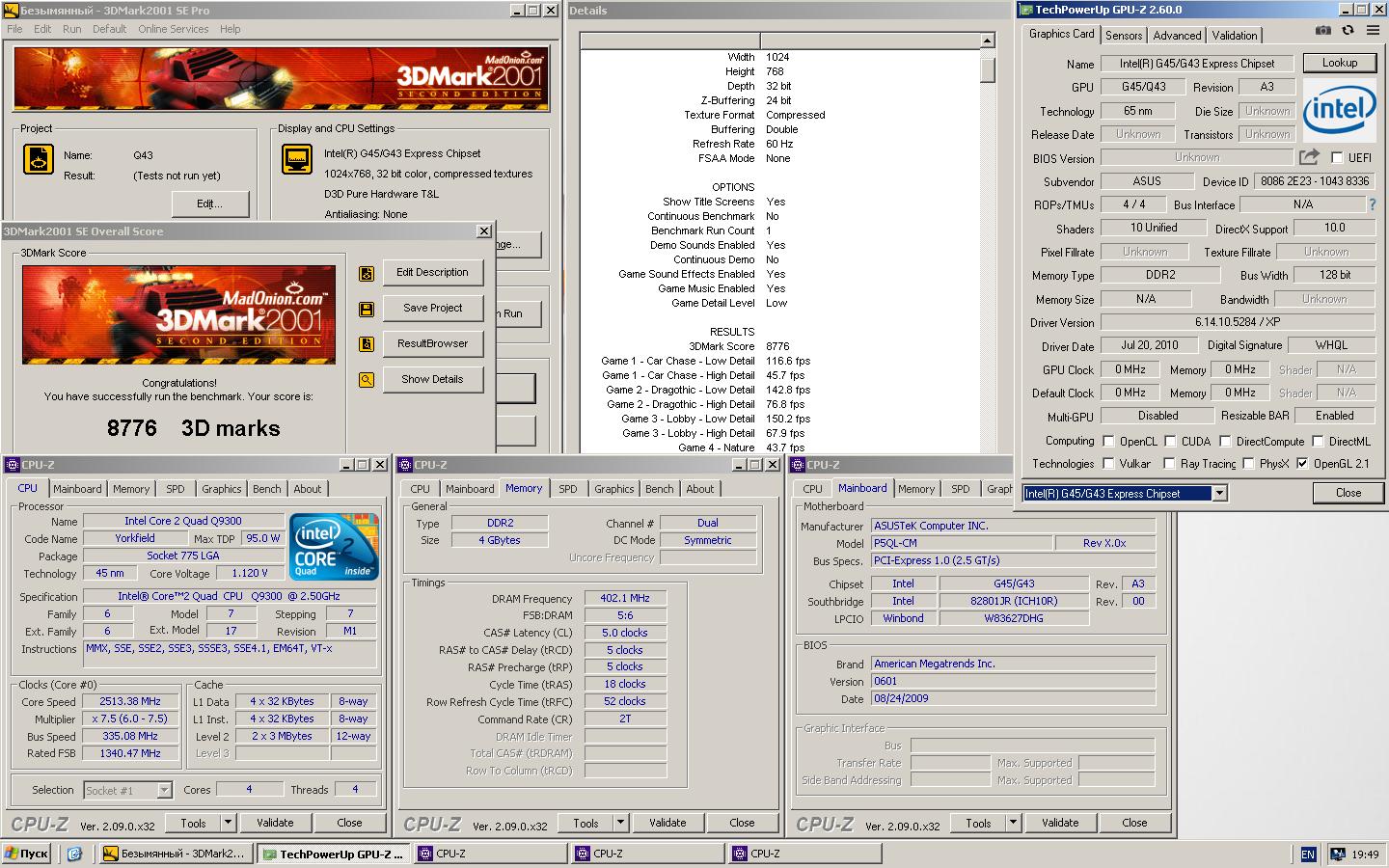Click the icon beside ResultBrowser
Viewport: 1389px width, 868px height.
(367, 344)
